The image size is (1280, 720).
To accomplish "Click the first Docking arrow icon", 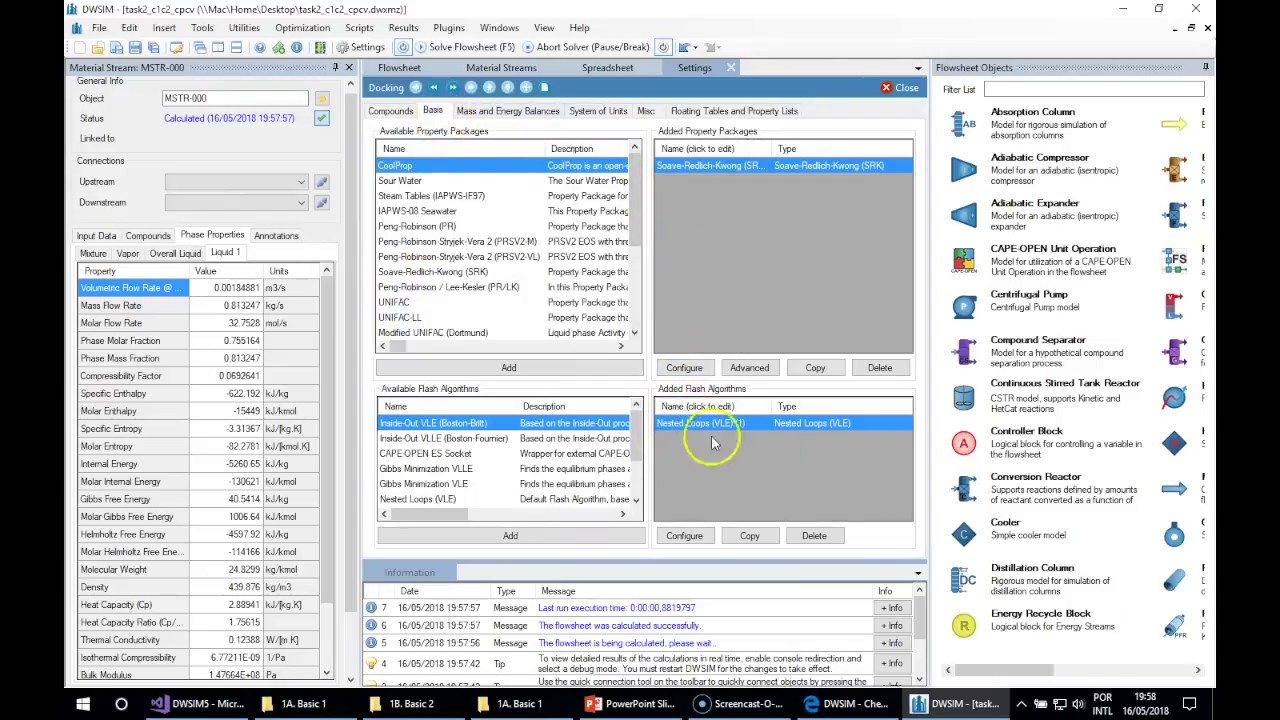I will [416, 87].
